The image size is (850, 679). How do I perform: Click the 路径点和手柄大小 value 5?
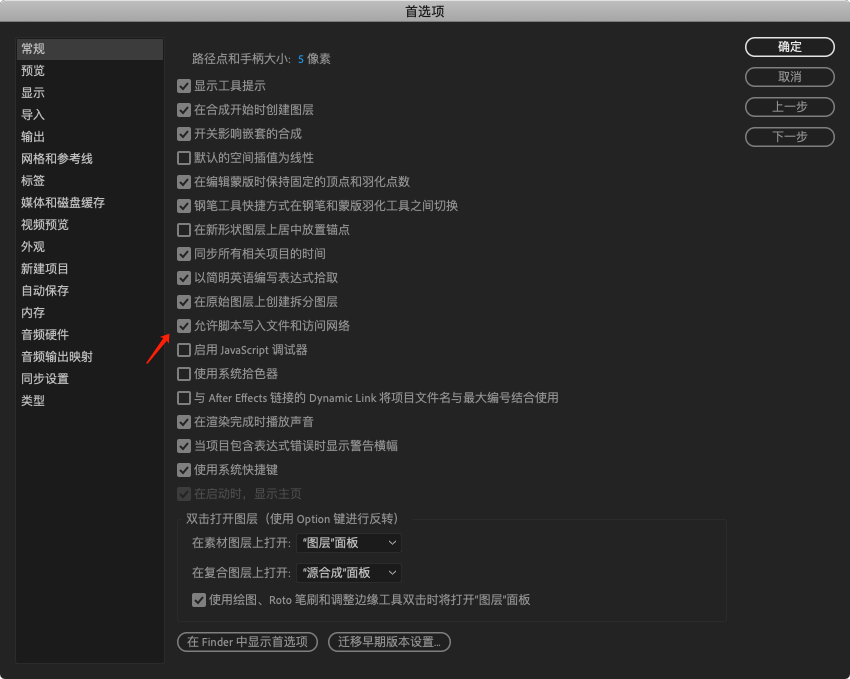pos(301,59)
